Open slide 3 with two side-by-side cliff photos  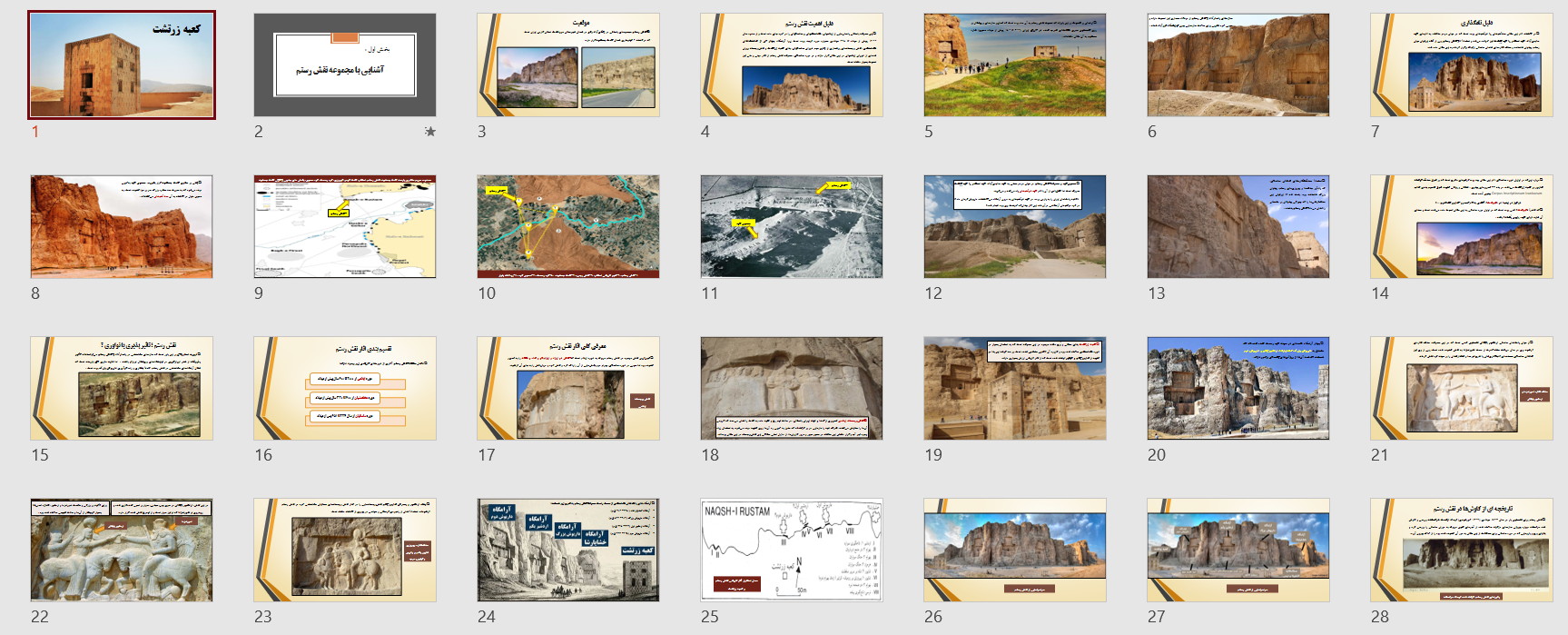(568, 65)
